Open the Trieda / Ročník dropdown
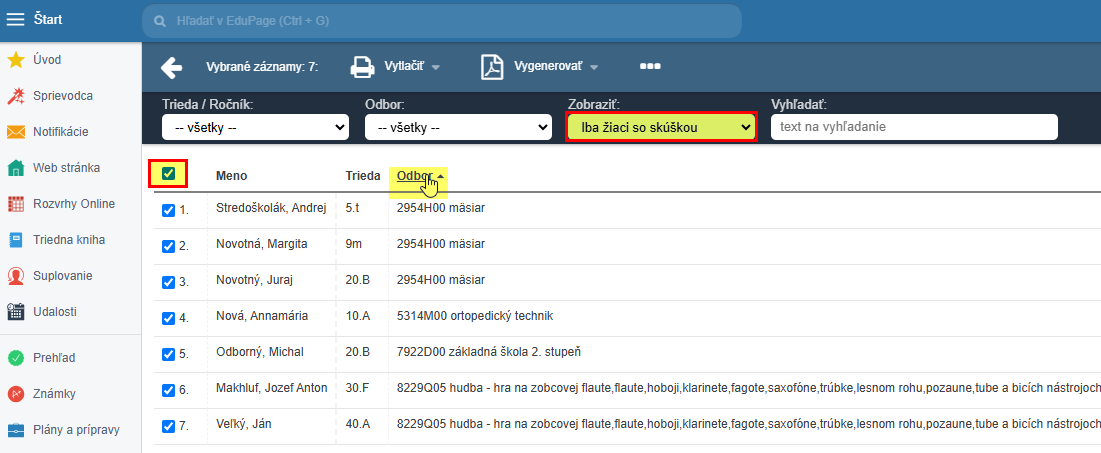Viewport: 1101px width, 453px height. [256, 127]
